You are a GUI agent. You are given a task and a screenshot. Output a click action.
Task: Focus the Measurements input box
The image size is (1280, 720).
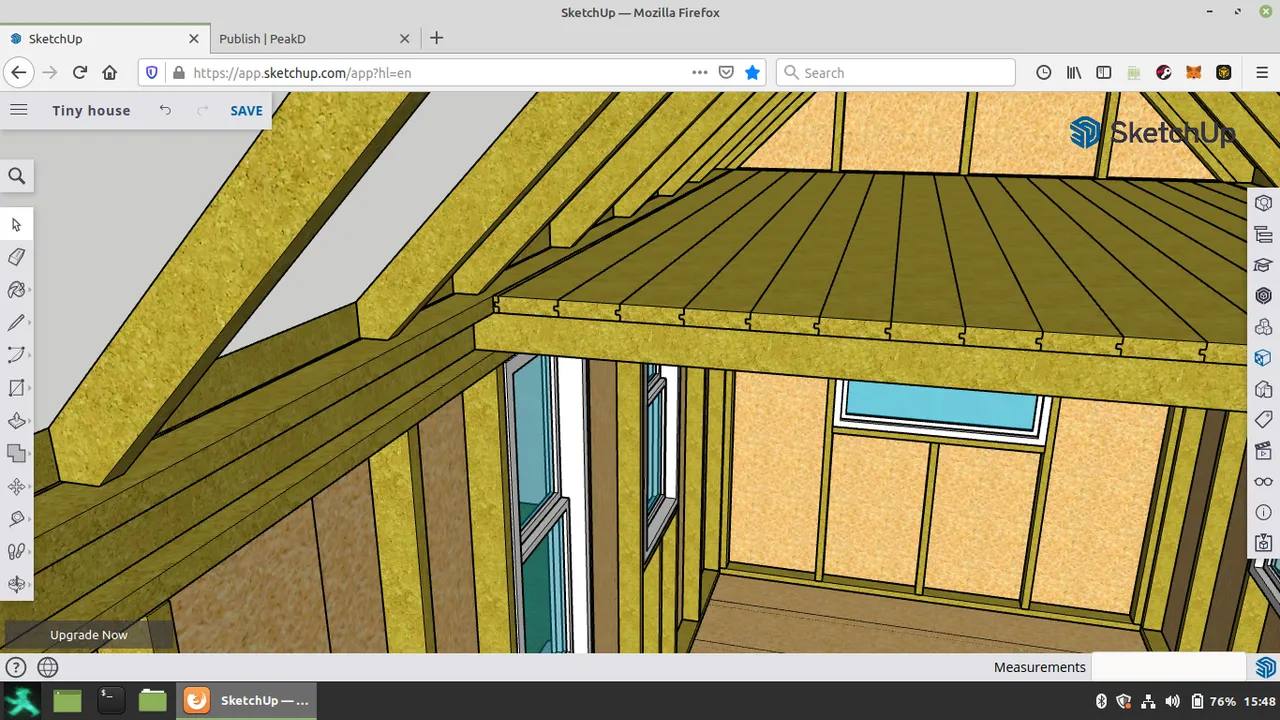pos(1170,667)
